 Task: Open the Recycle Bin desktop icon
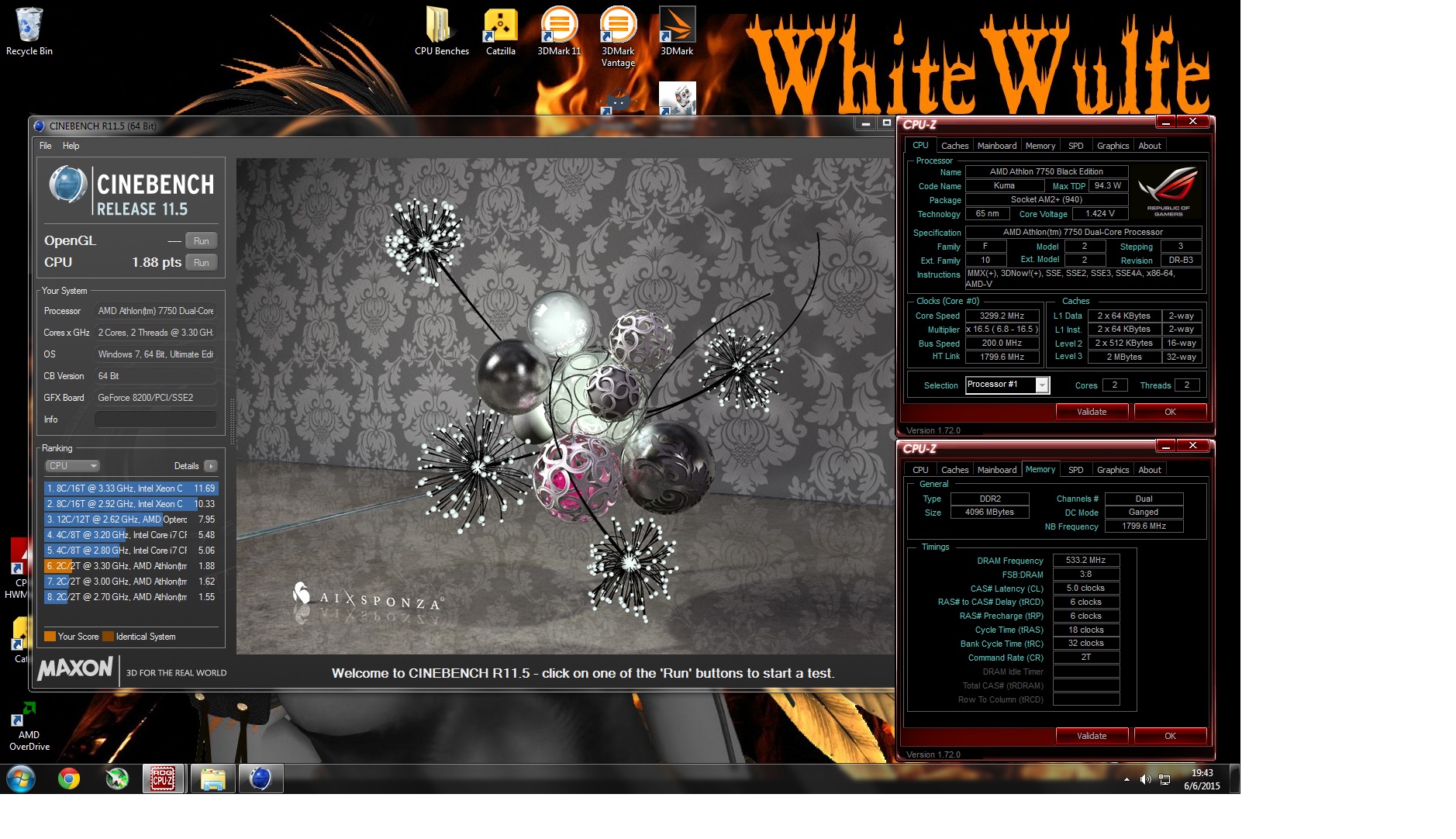[29, 31]
